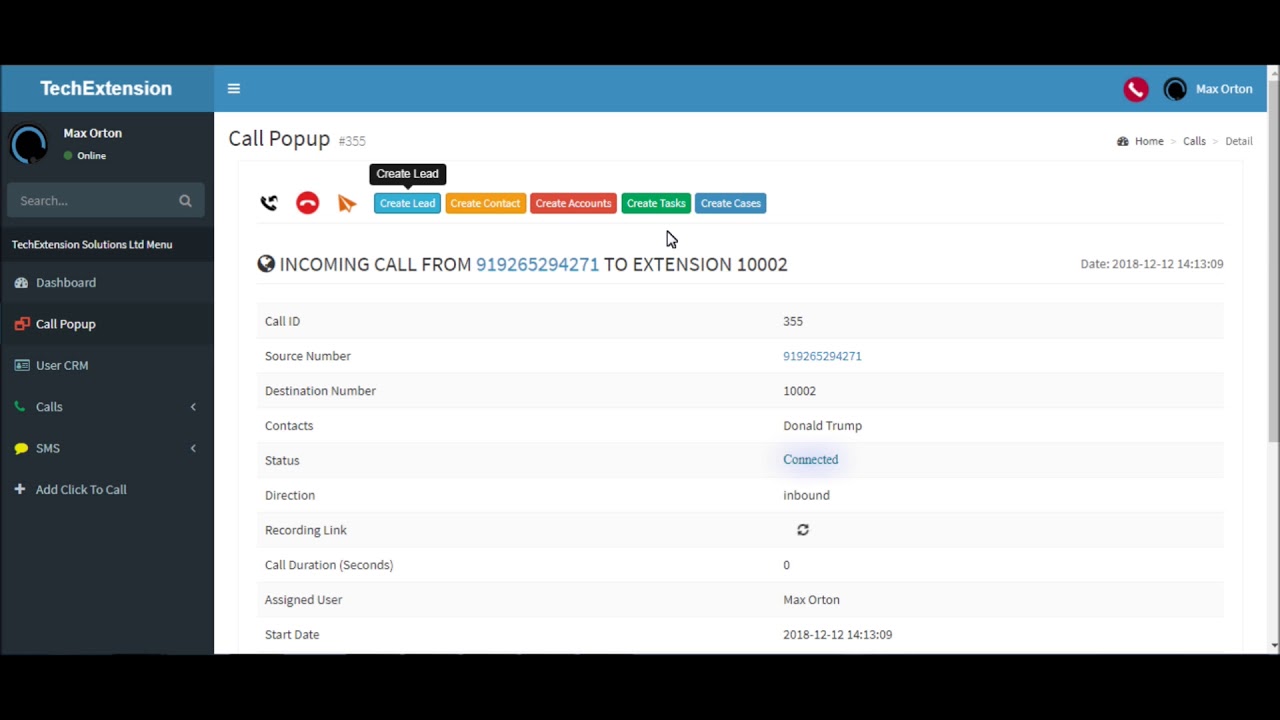
Task: Click the orange transfer call arrow icon
Action: 346,203
